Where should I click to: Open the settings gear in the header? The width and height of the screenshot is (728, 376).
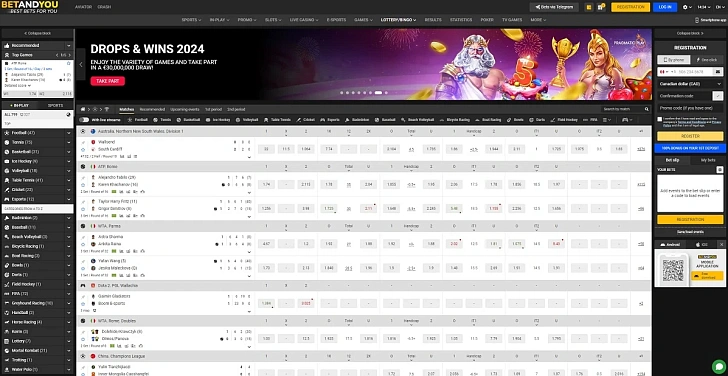pos(686,7)
